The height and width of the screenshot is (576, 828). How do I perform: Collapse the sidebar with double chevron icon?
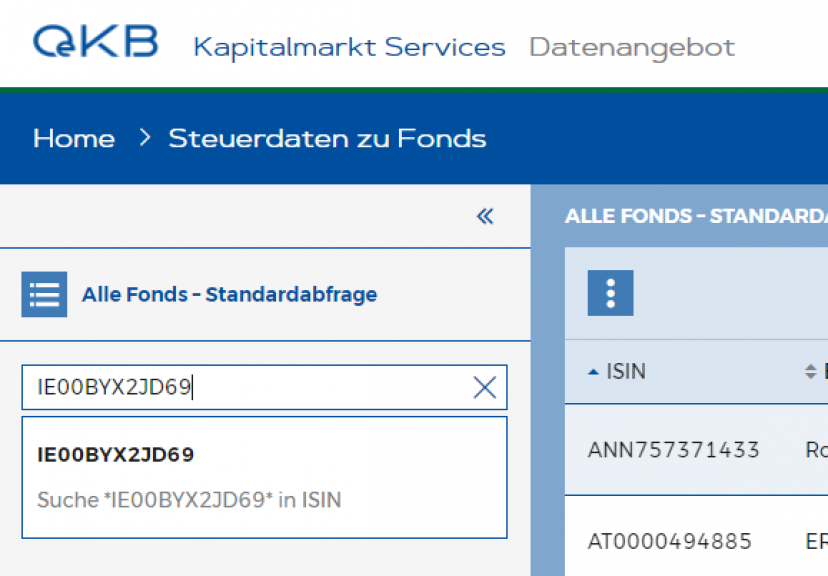click(485, 216)
